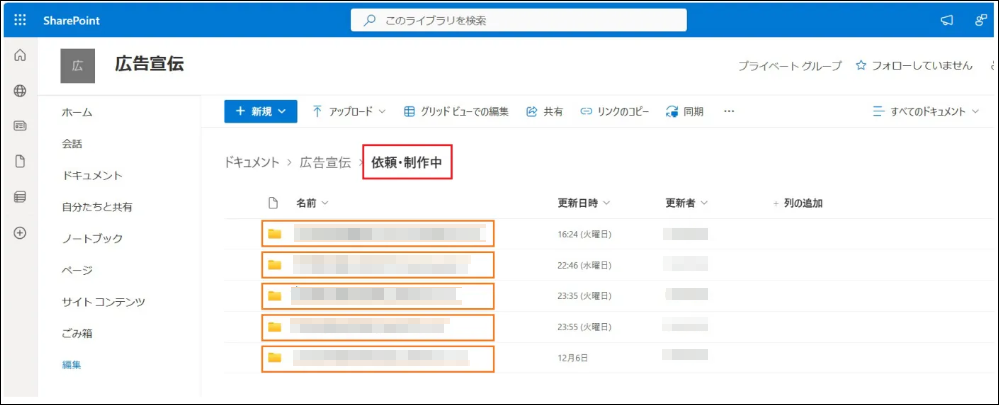The width and height of the screenshot is (999, 405).
Task: Open the app launcher waffle icon
Action: click(x=20, y=20)
